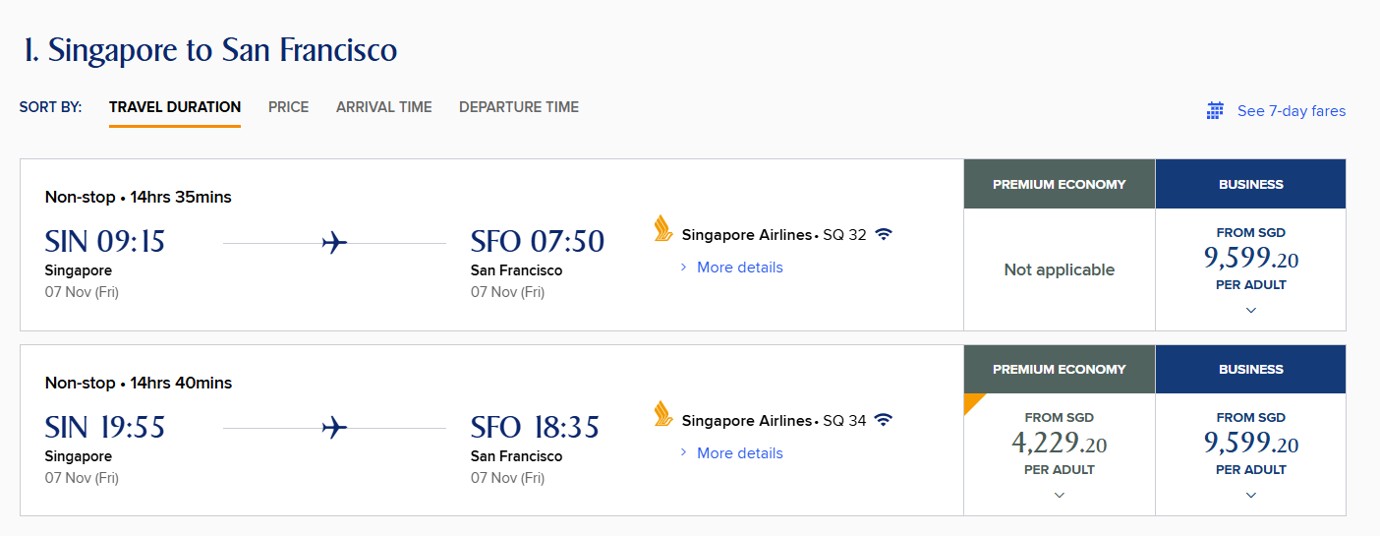This screenshot has width=1380, height=536.
Task: Open More details for flight SQ 32
Action: point(739,267)
